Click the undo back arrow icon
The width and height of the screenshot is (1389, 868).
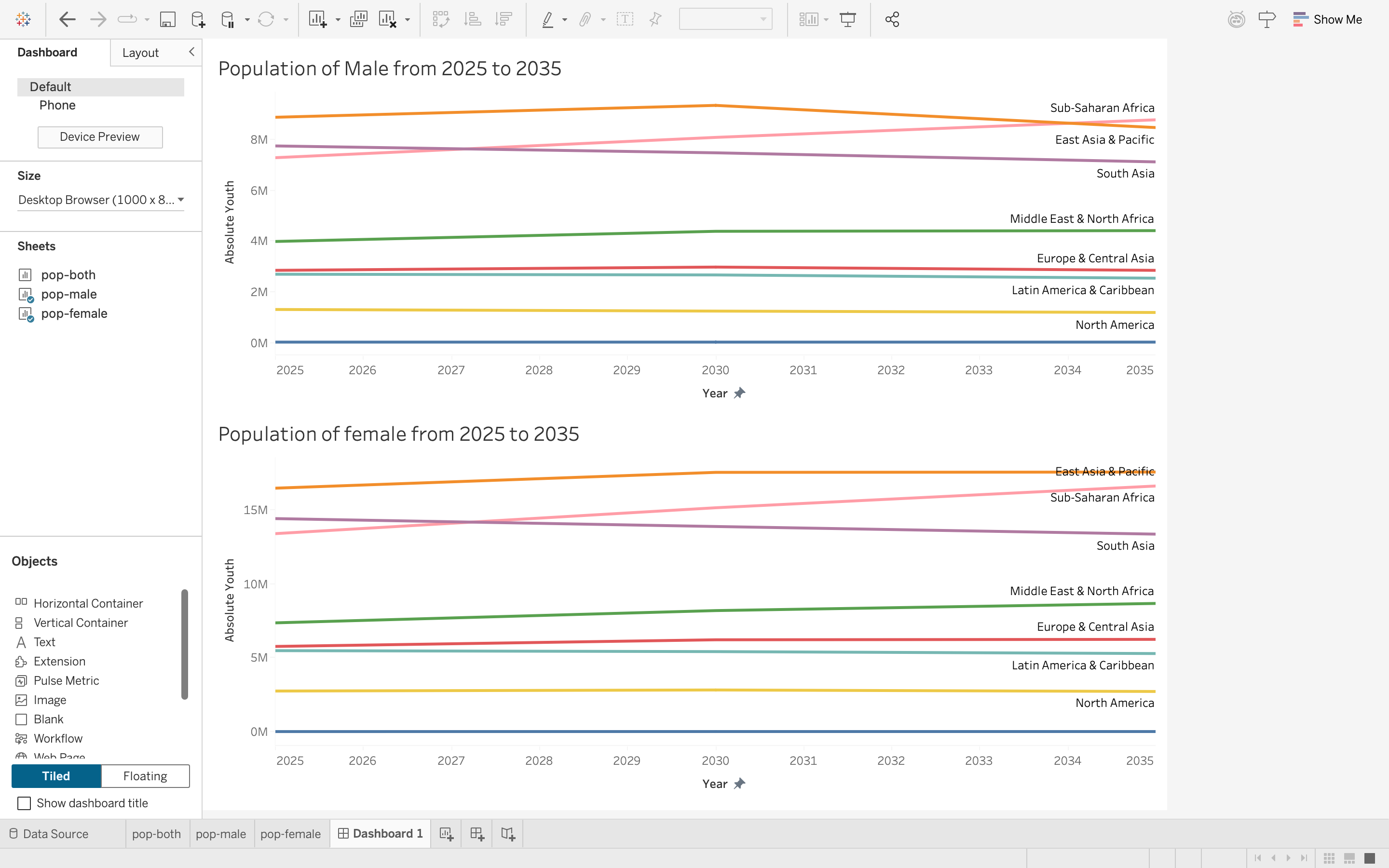coord(67,19)
